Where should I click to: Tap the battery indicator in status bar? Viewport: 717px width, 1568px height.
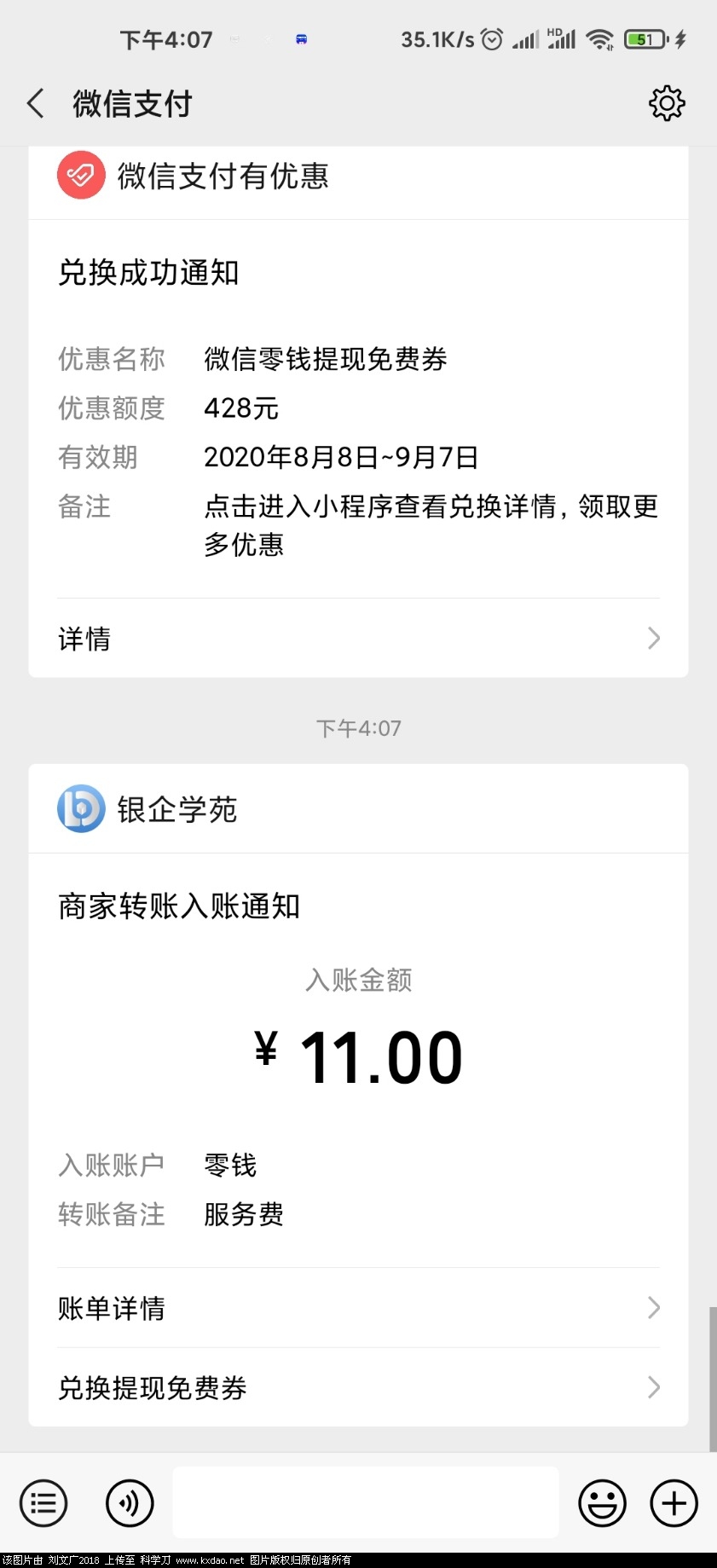[645, 39]
